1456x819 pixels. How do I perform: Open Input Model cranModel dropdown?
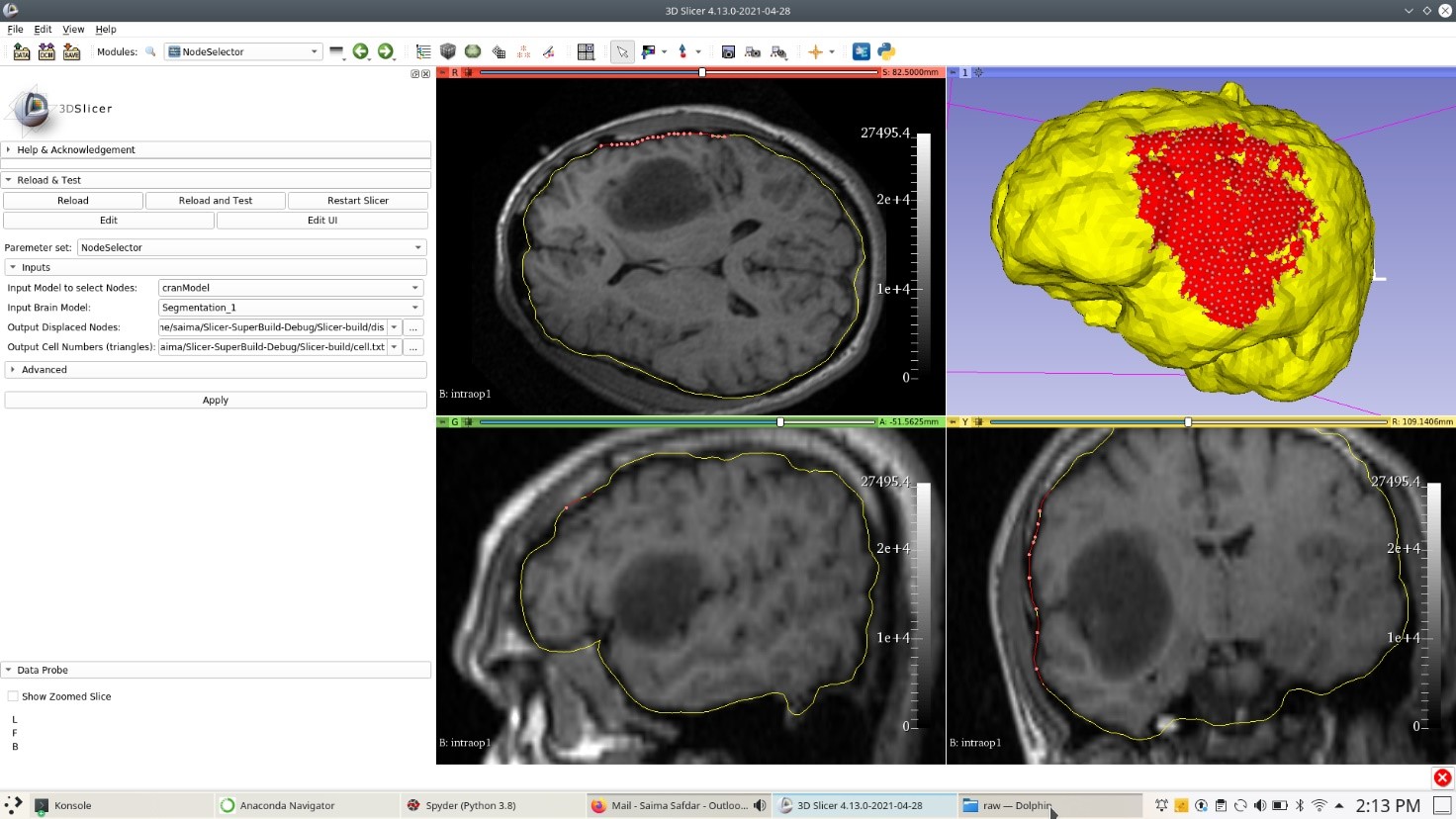[291, 288]
